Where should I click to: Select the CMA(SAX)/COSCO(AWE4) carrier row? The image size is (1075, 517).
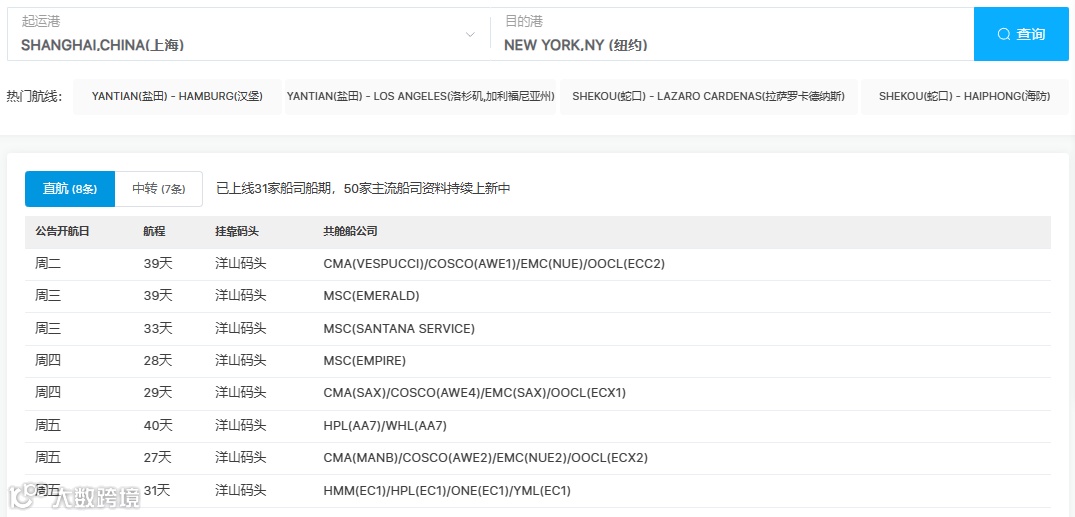(538, 394)
